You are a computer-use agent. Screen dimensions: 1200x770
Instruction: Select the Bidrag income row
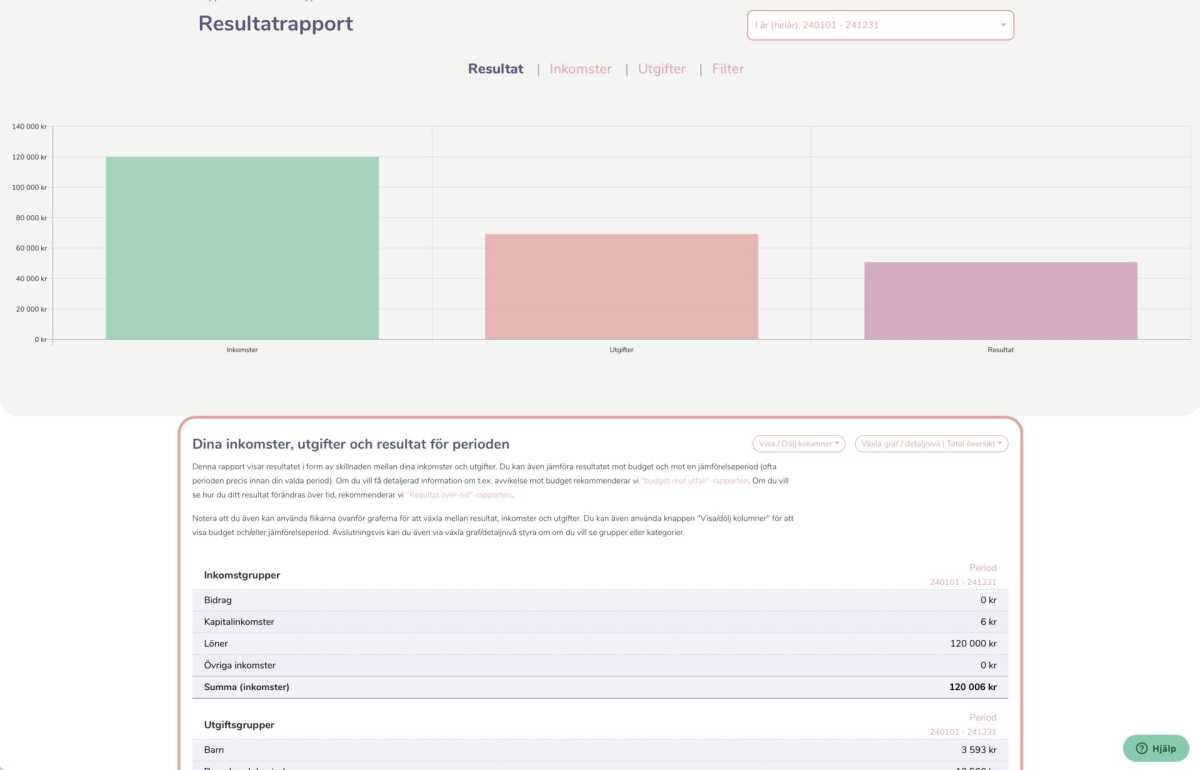[x=600, y=600]
